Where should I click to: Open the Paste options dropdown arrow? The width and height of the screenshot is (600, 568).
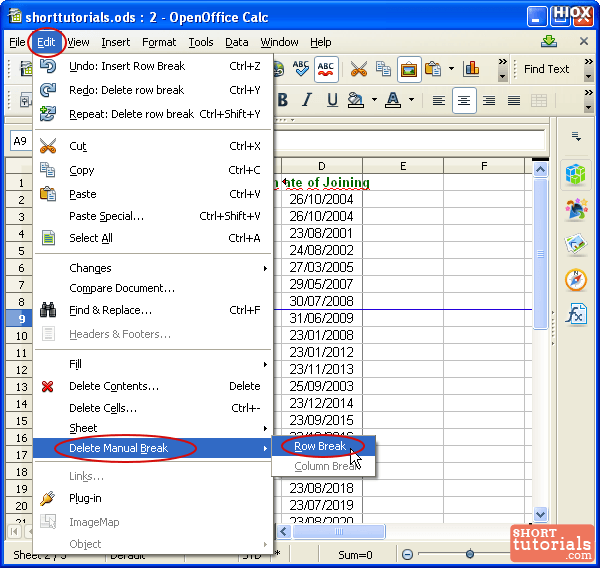(x=452, y=69)
